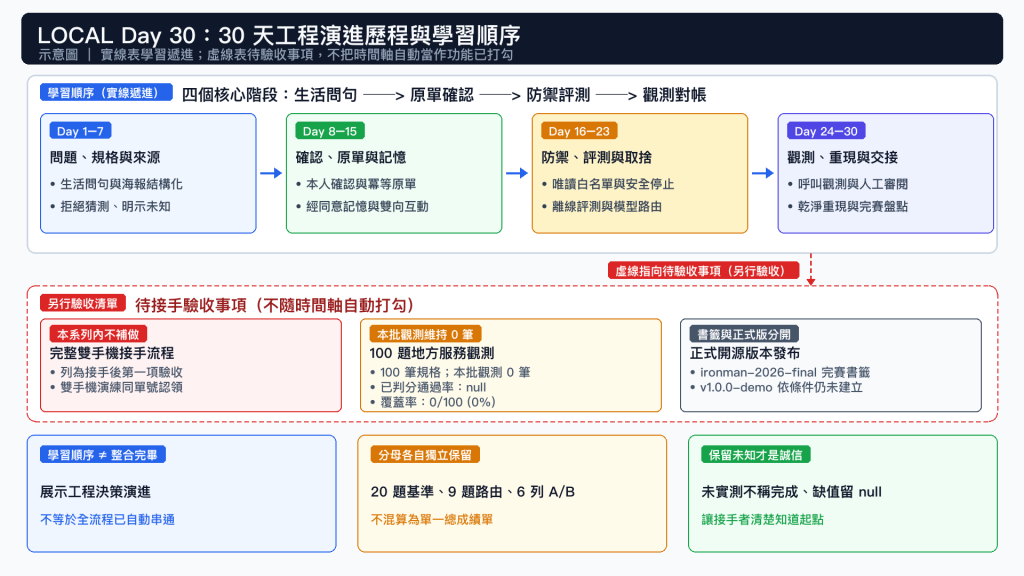
Task: Select the "Day 24–30" purple badge
Action: [826, 131]
